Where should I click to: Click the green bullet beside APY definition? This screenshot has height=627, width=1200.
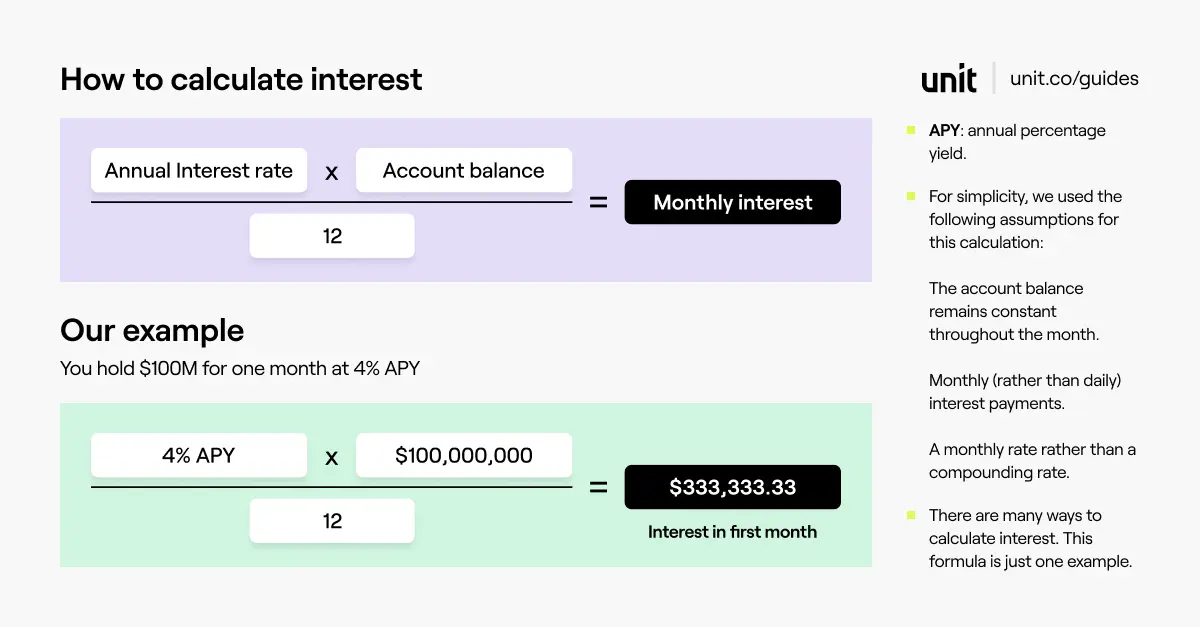click(x=911, y=130)
